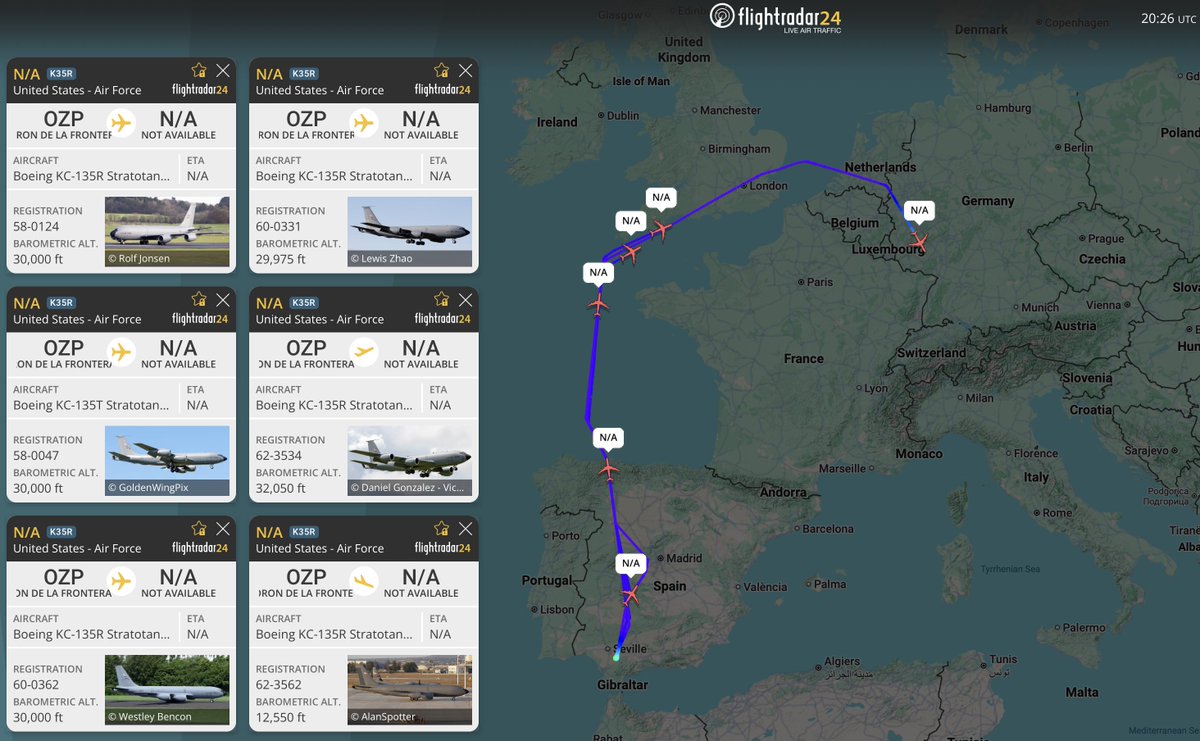Click the Gibraltar label on the map

tap(622, 685)
